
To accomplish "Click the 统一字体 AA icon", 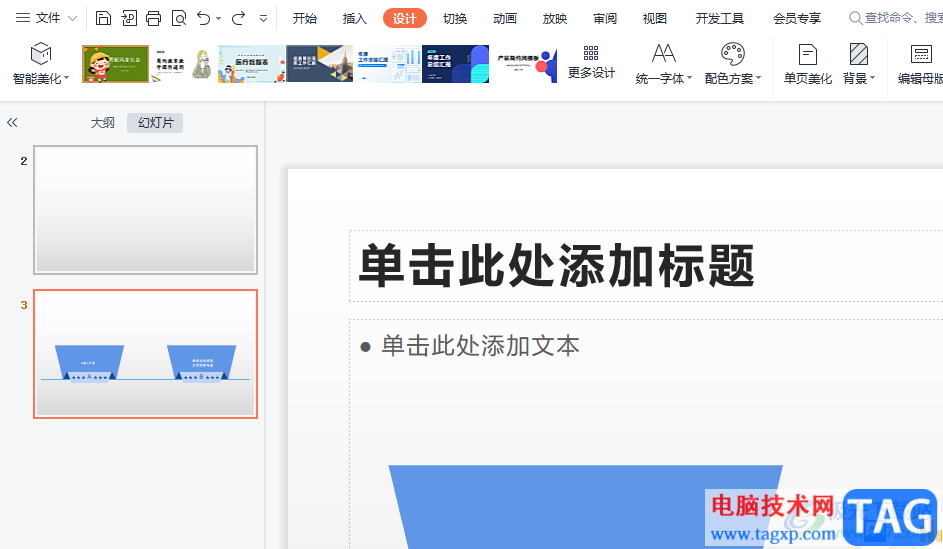I will (664, 54).
